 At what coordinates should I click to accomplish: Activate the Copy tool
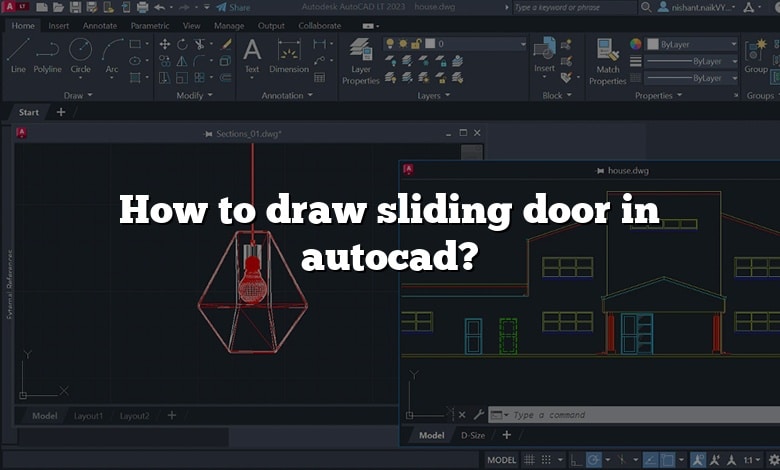click(165, 61)
